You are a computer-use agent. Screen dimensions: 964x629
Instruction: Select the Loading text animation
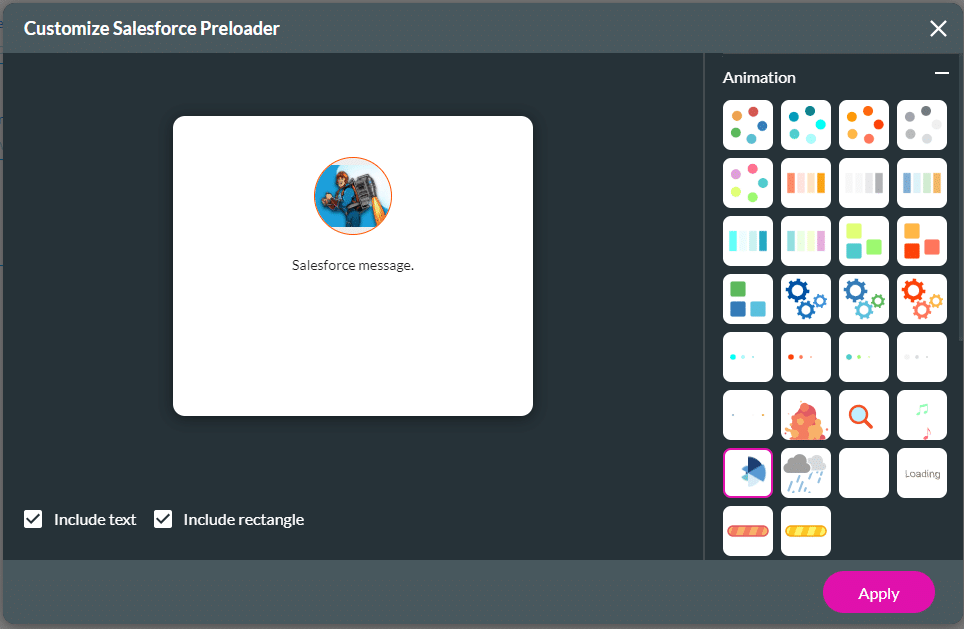922,473
